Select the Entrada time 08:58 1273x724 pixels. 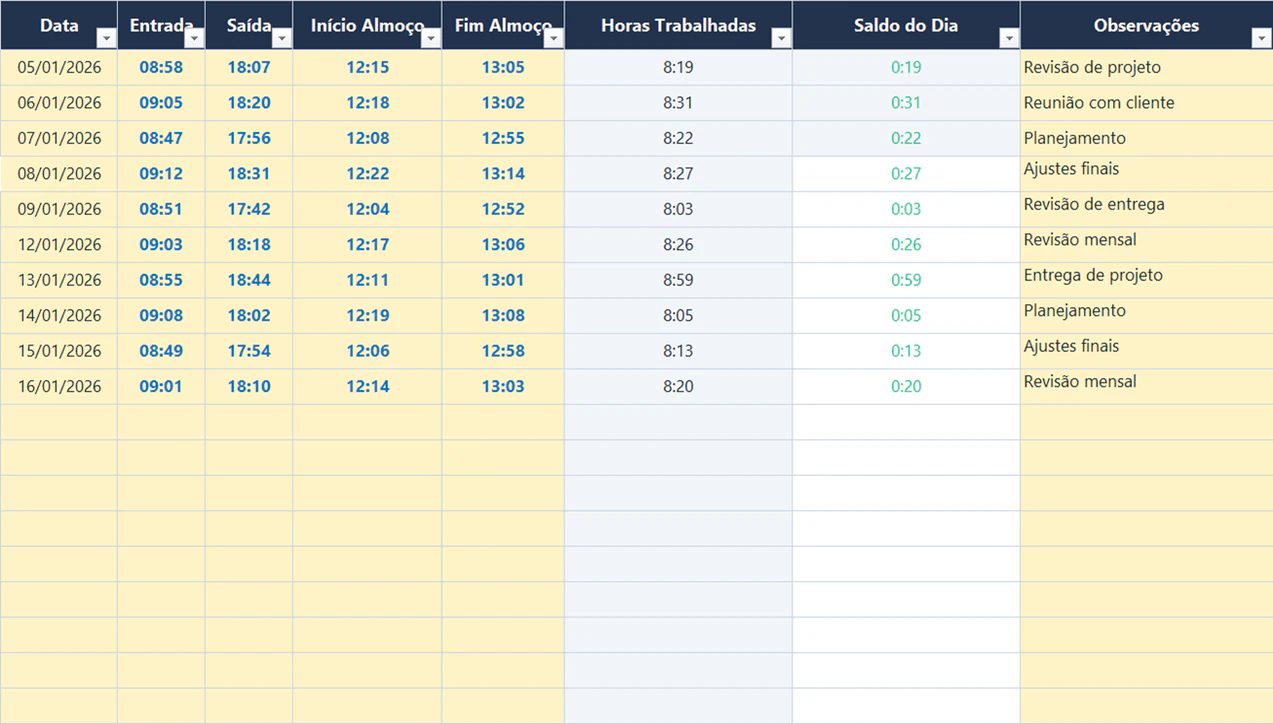coord(161,67)
